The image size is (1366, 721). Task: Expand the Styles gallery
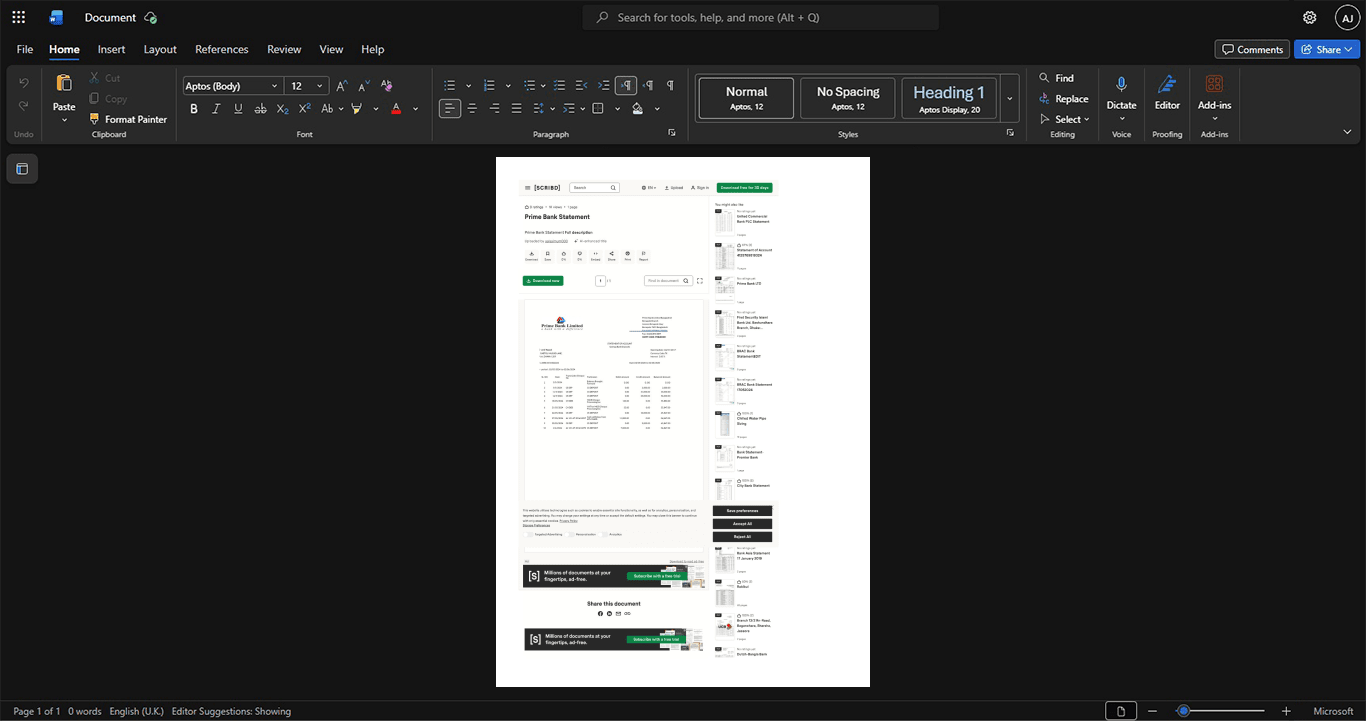1010,98
